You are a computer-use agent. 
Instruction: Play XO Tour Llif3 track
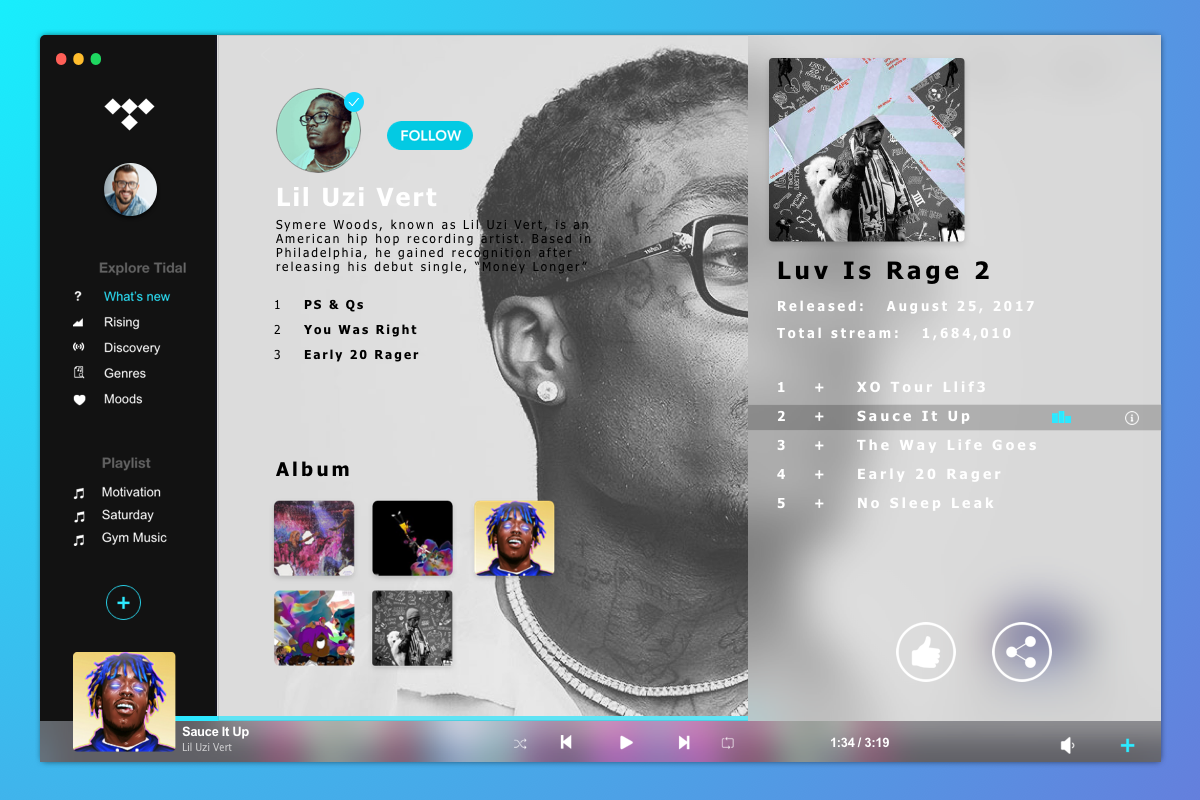pyautogui.click(x=921, y=387)
